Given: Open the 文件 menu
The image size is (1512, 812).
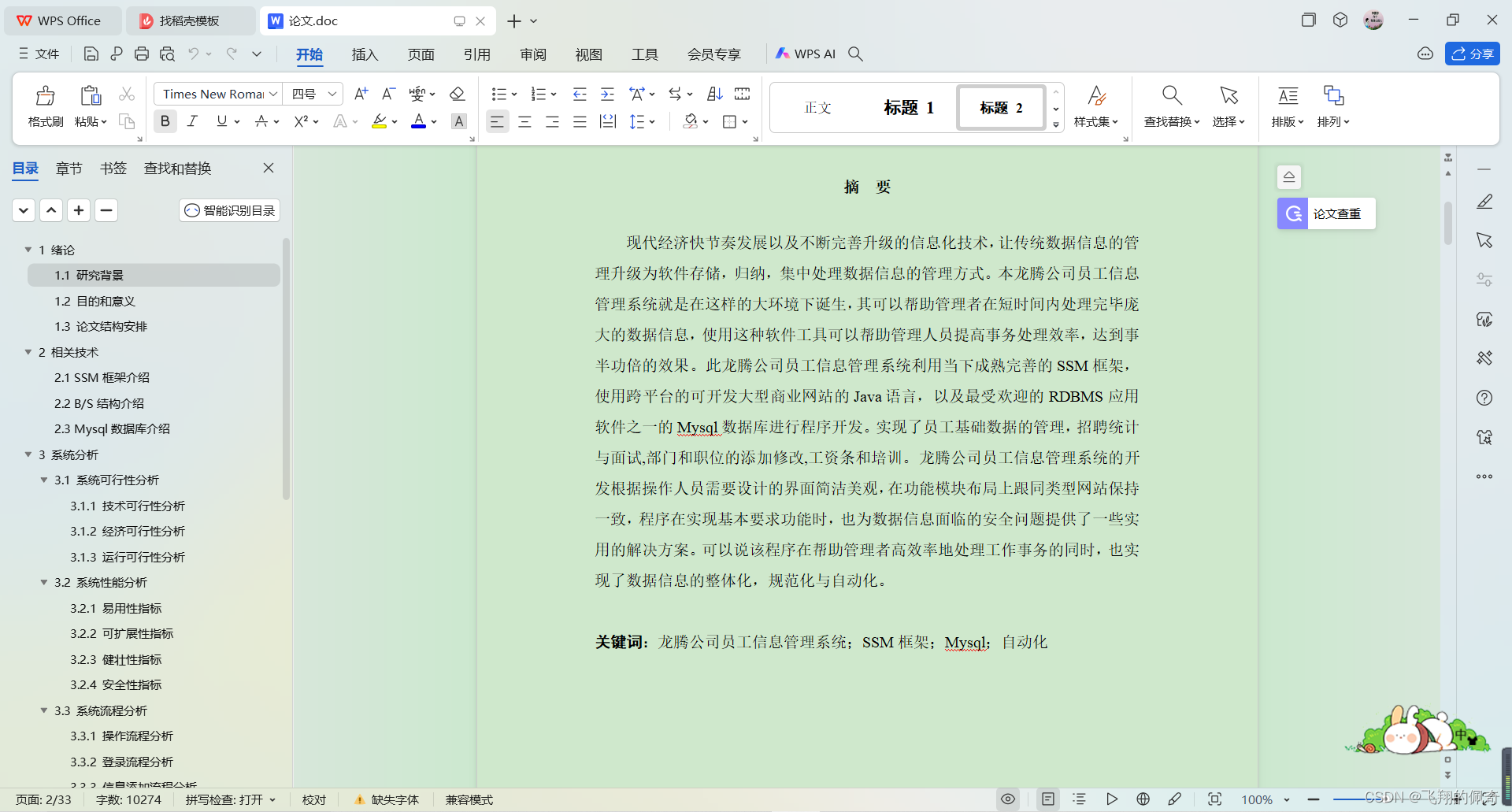Looking at the screenshot, I should click(39, 54).
